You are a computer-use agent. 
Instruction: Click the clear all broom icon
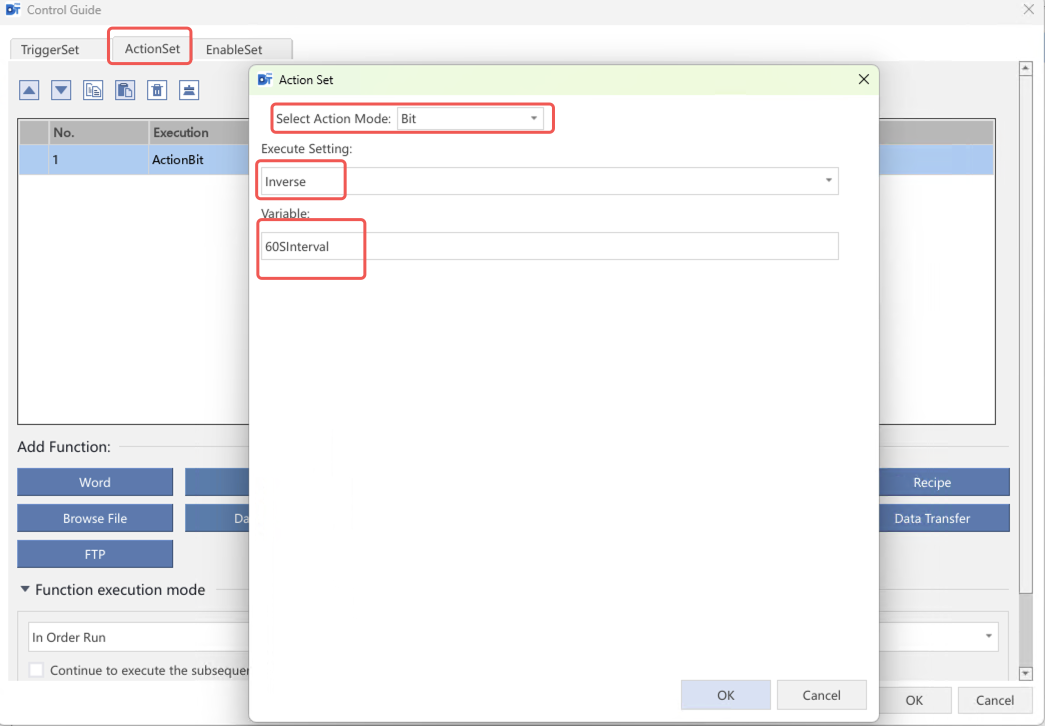[x=189, y=90]
